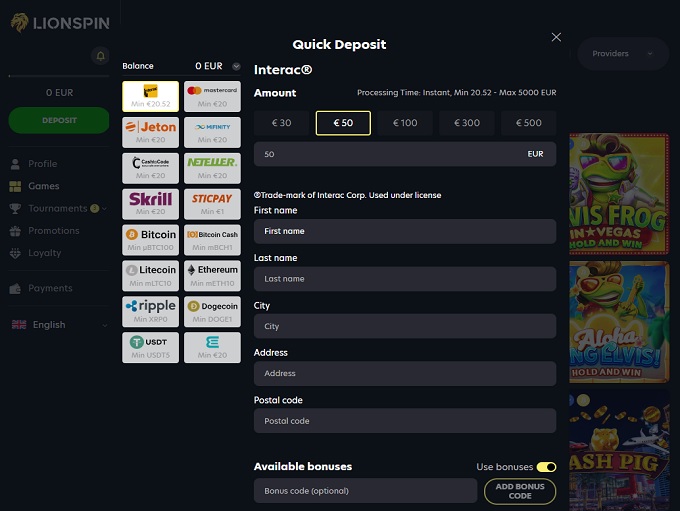The image size is (680, 511).
Task: Go to Promotions in the sidebar
Action: (53, 231)
